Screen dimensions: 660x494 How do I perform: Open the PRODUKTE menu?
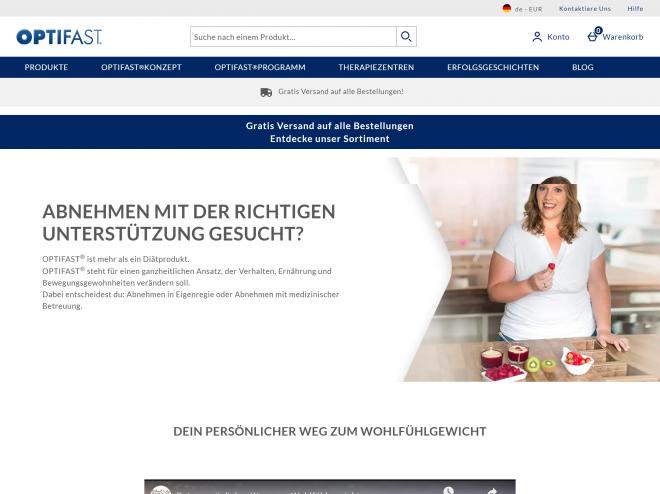pyautogui.click(x=46, y=67)
